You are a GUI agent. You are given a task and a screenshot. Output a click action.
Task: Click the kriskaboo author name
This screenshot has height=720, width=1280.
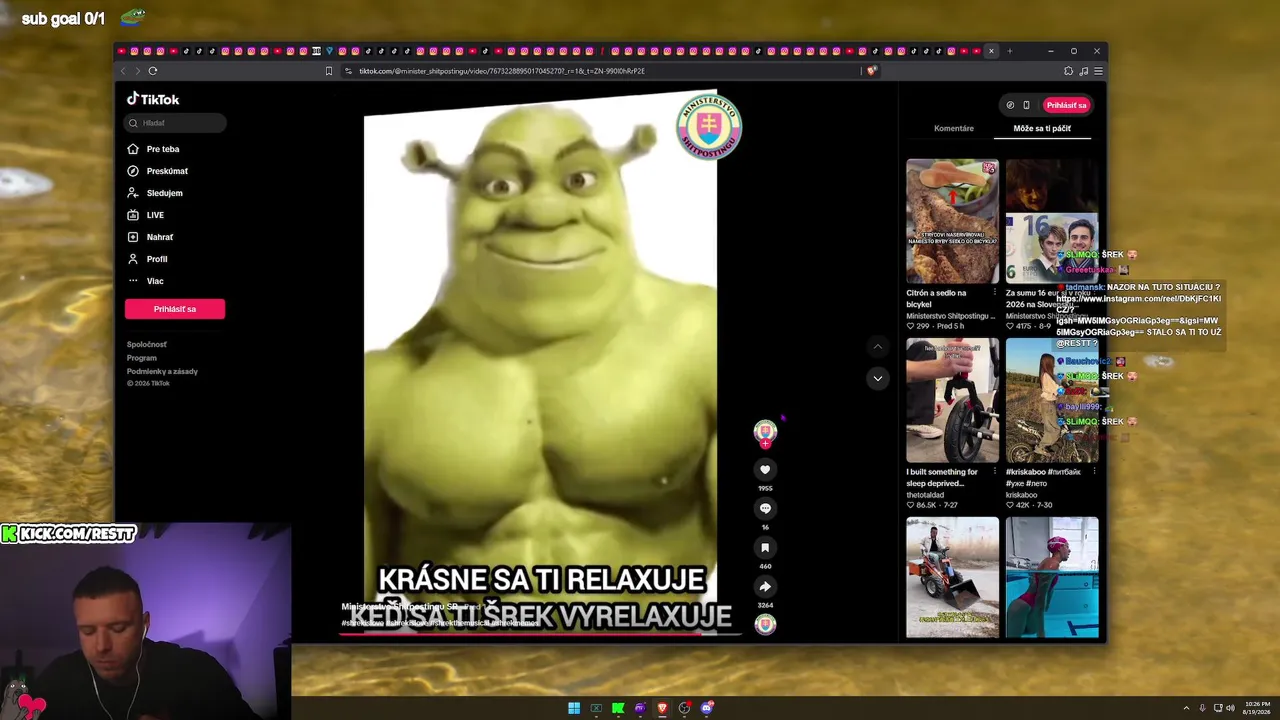pos(1022,495)
